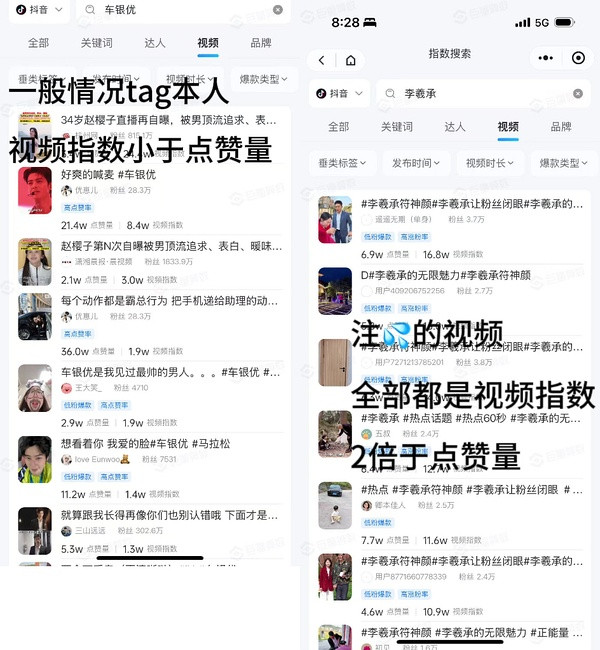Open the D#李羲承的无限魅力 video entry
The height and width of the screenshot is (650, 600).
point(446,275)
